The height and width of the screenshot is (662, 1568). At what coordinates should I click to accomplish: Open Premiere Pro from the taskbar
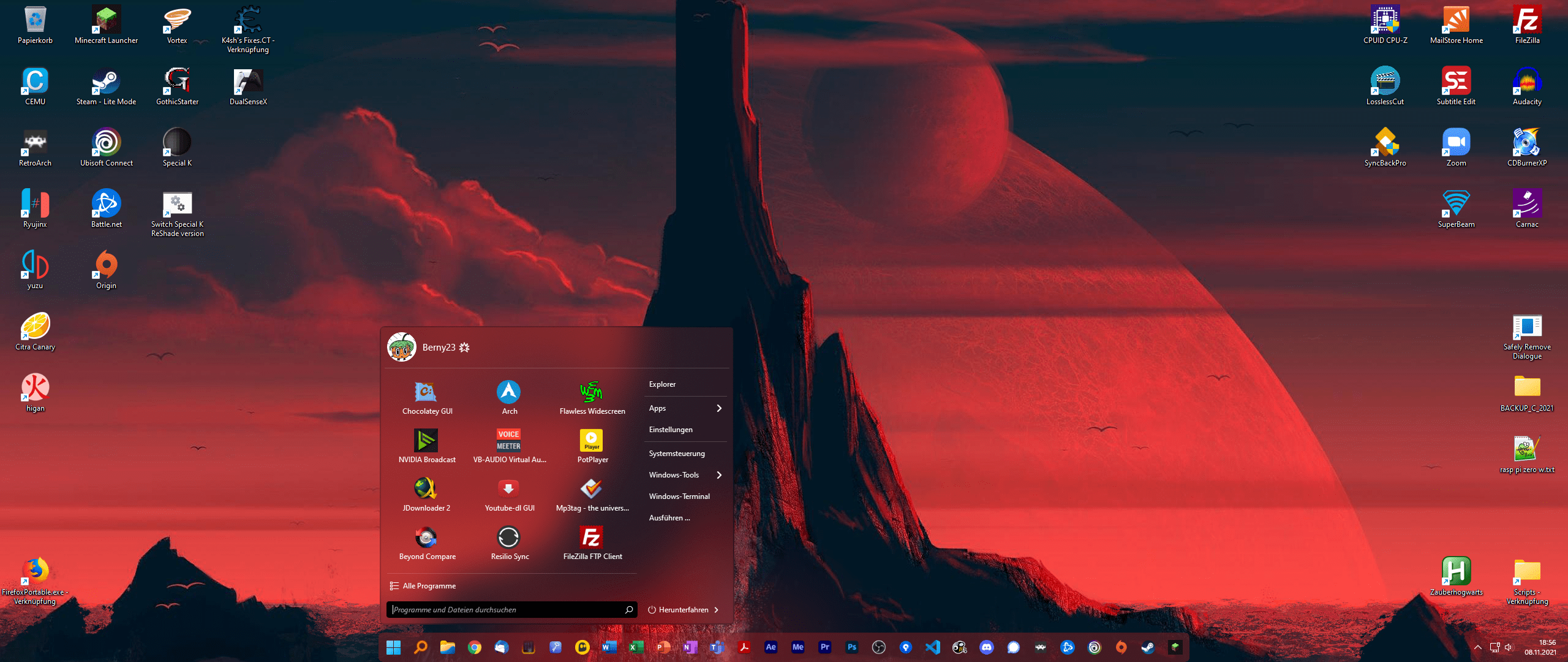click(825, 647)
